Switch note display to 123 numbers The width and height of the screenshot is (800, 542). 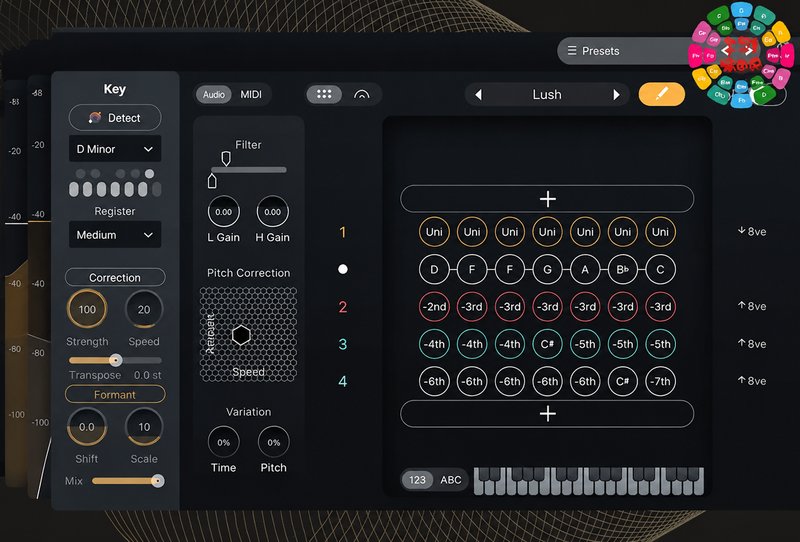[x=417, y=480]
